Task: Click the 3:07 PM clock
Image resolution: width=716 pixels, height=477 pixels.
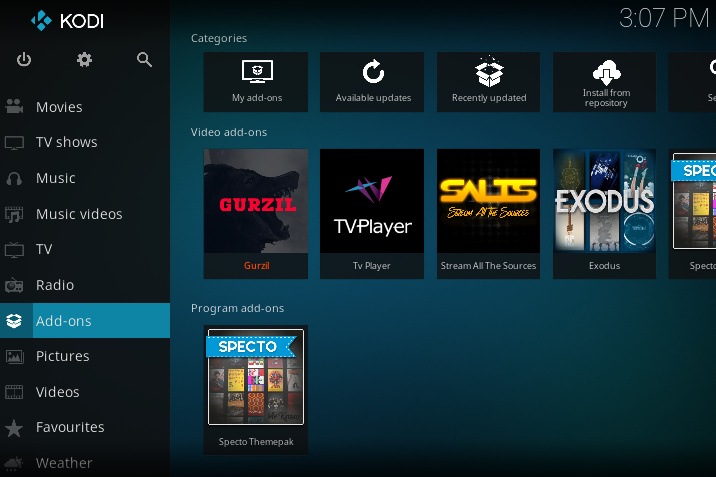Action: 664,18
